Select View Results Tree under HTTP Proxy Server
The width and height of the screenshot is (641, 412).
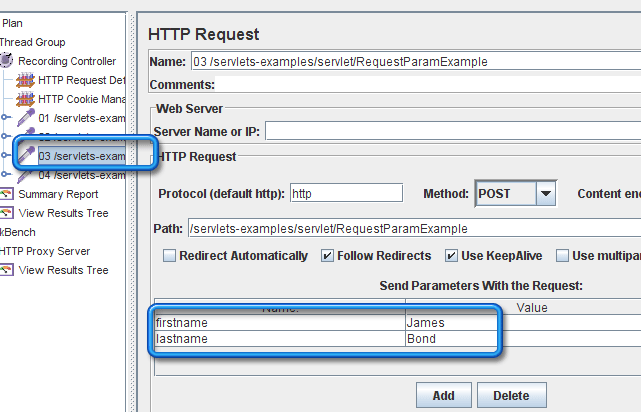click(63, 270)
